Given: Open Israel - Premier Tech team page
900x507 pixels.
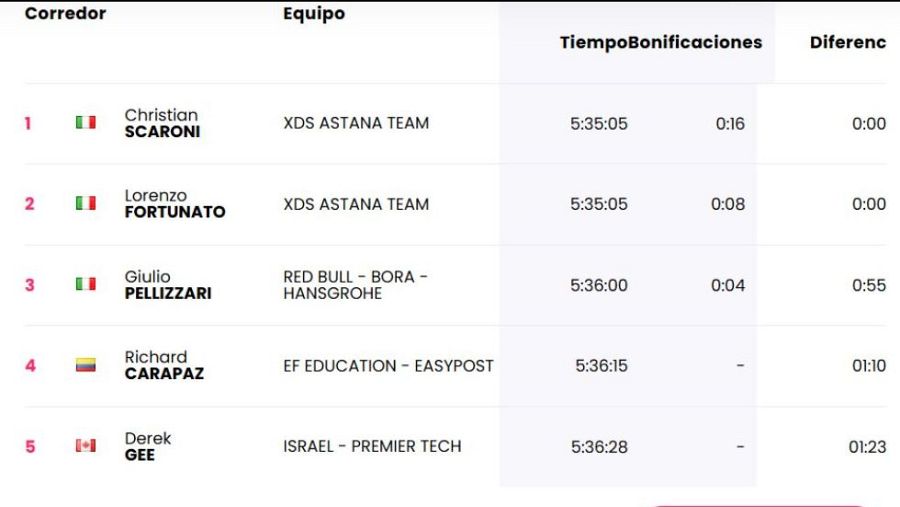Looking at the screenshot, I should tap(372, 446).
